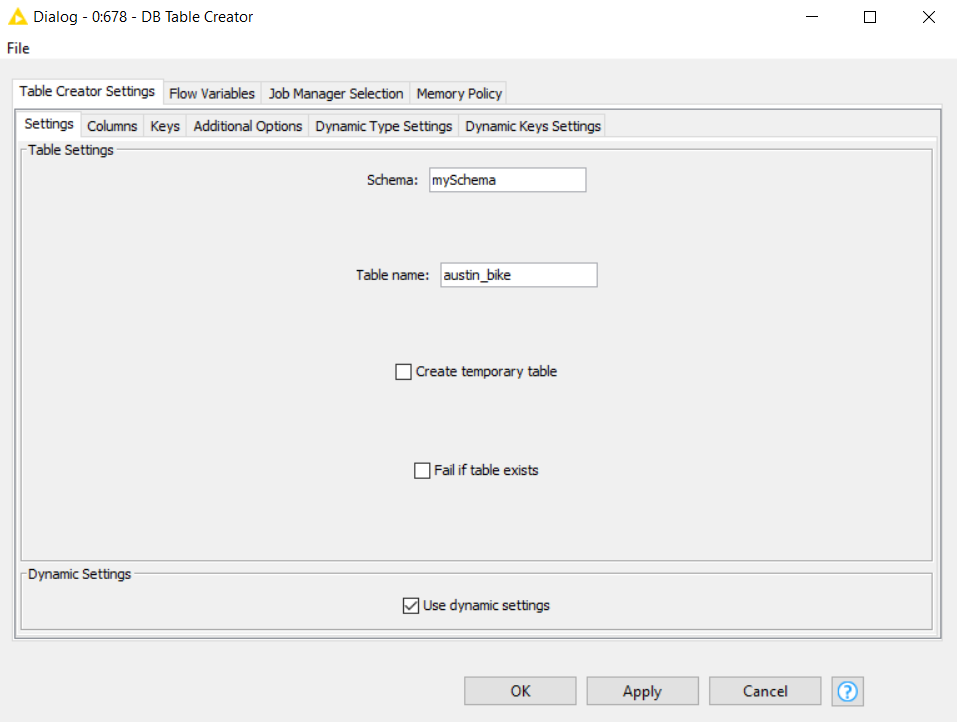Image resolution: width=957 pixels, height=722 pixels.
Task: Cancel the dialog
Action: [x=765, y=691]
